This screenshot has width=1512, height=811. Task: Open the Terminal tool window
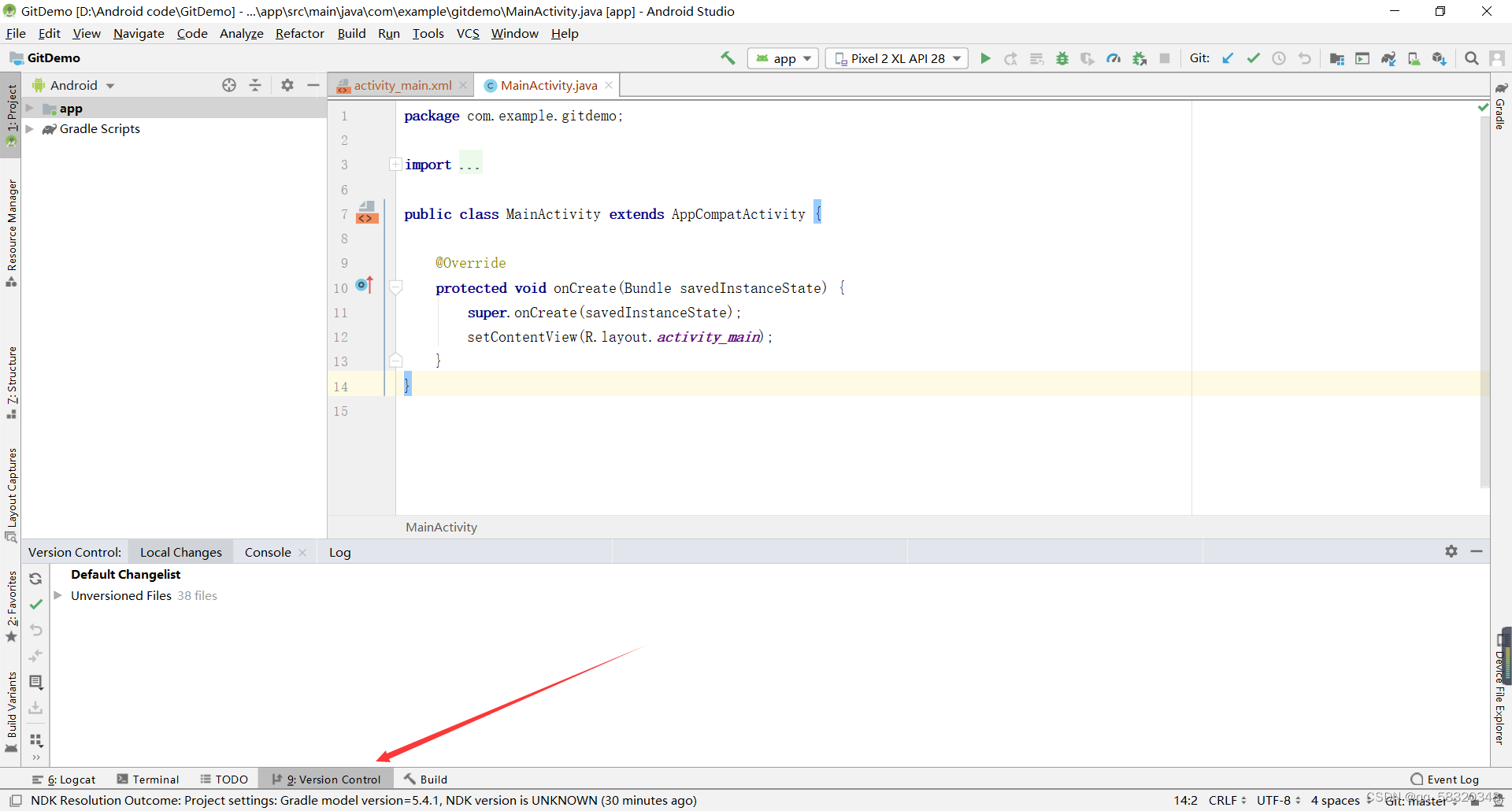click(155, 779)
